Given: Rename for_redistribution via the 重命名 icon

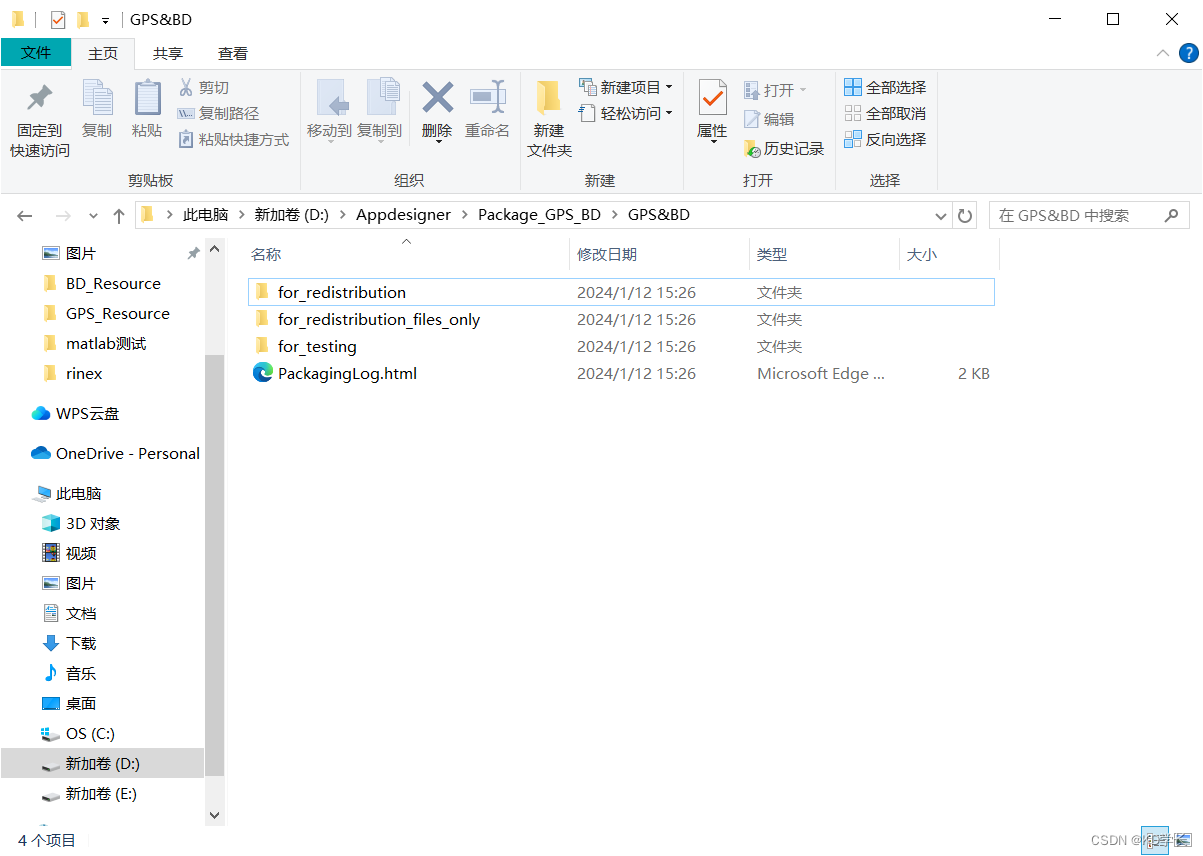Looking at the screenshot, I should click(x=488, y=112).
